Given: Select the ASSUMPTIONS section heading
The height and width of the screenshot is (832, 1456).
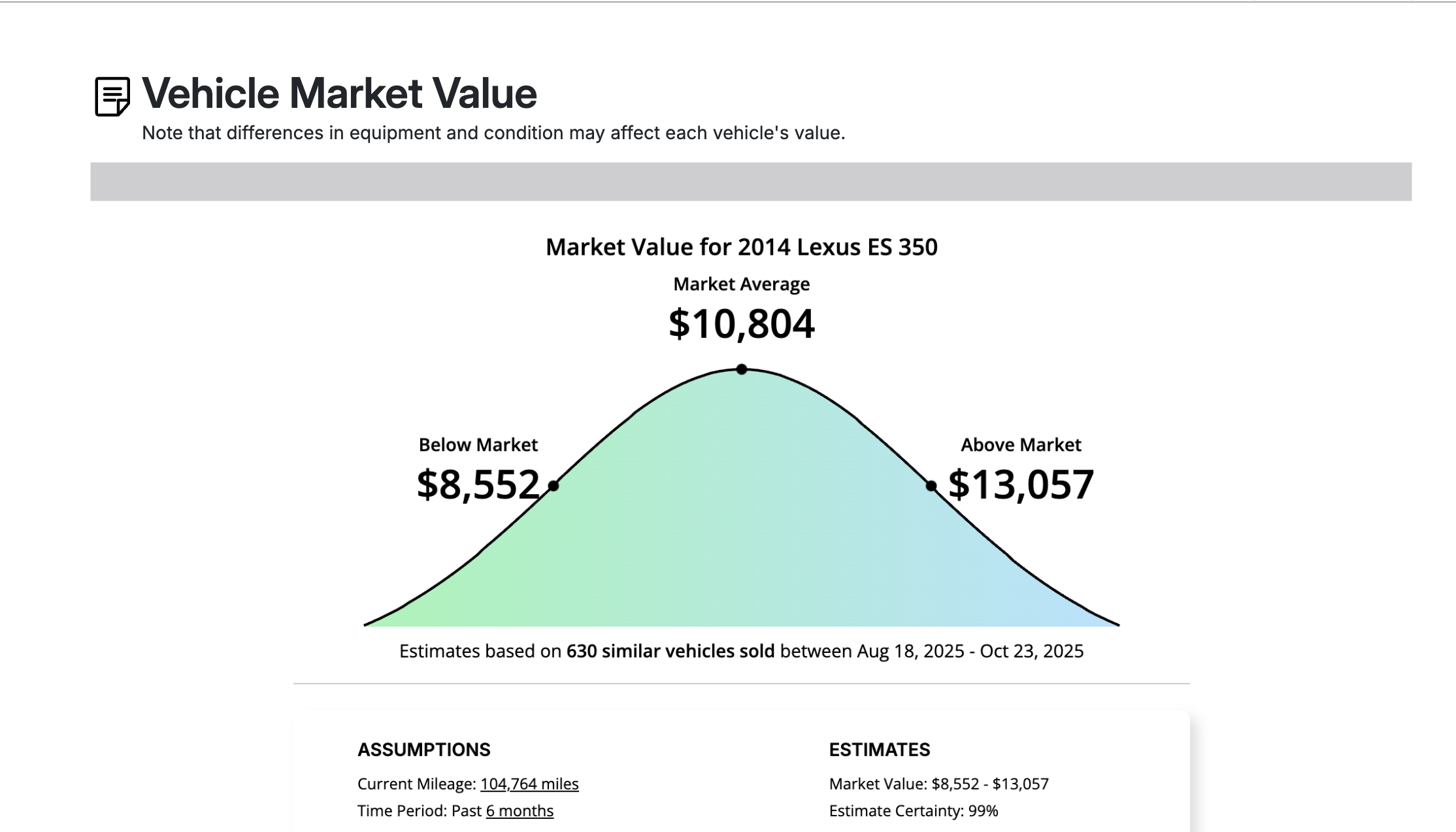Looking at the screenshot, I should coord(424,750).
